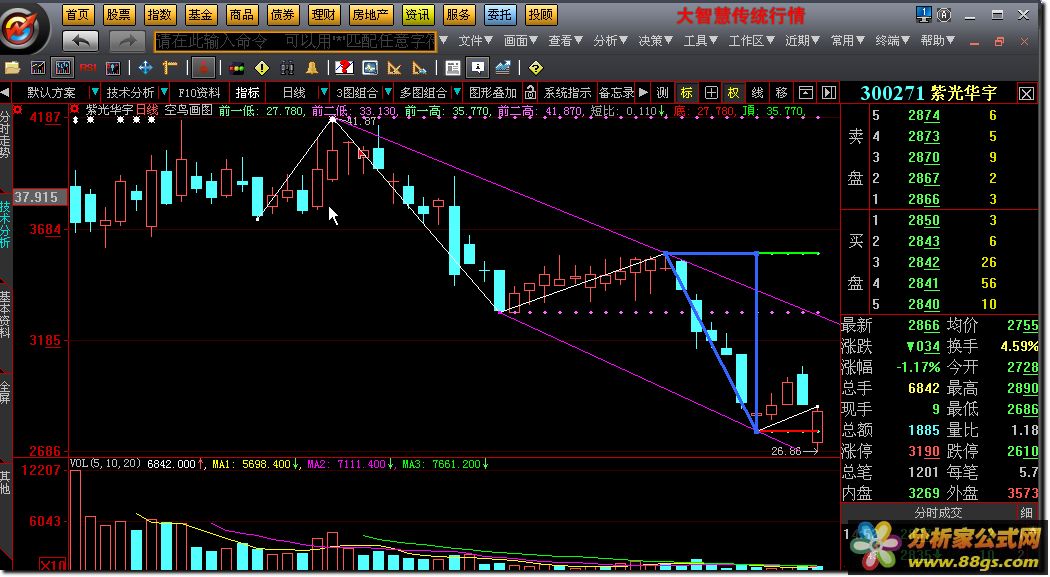Viewport: 1050px width, 577px height.
Task: Toggle the 线 line-drawing button
Action: 757,92
